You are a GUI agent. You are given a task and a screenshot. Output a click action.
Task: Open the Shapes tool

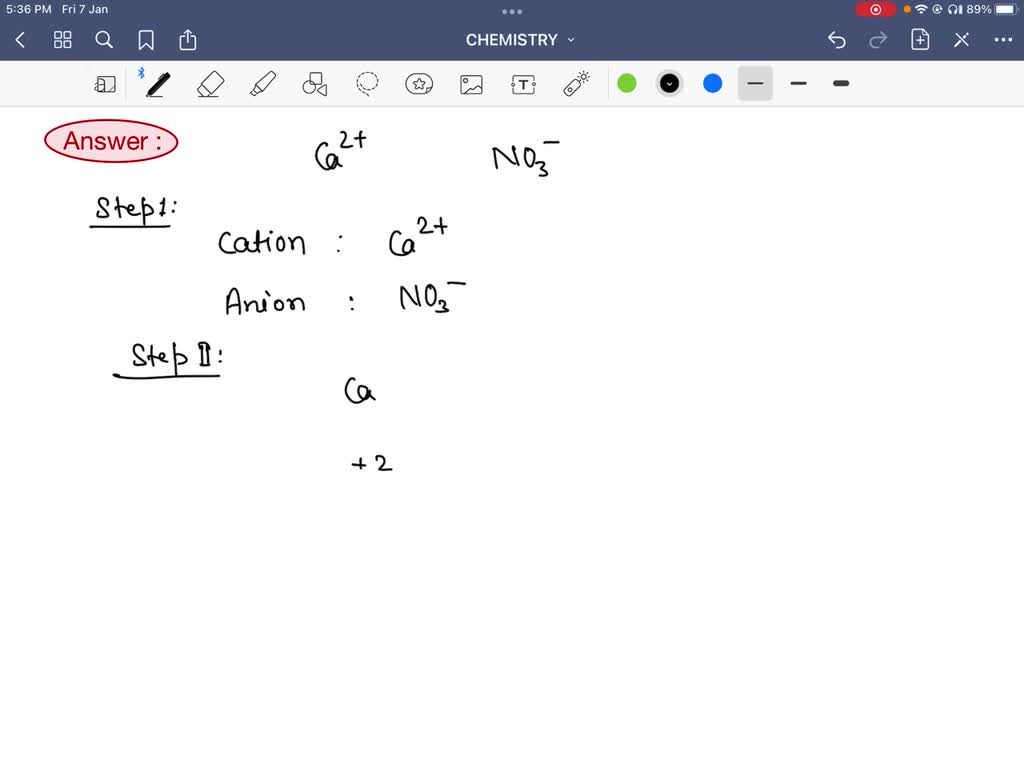pyautogui.click(x=315, y=84)
